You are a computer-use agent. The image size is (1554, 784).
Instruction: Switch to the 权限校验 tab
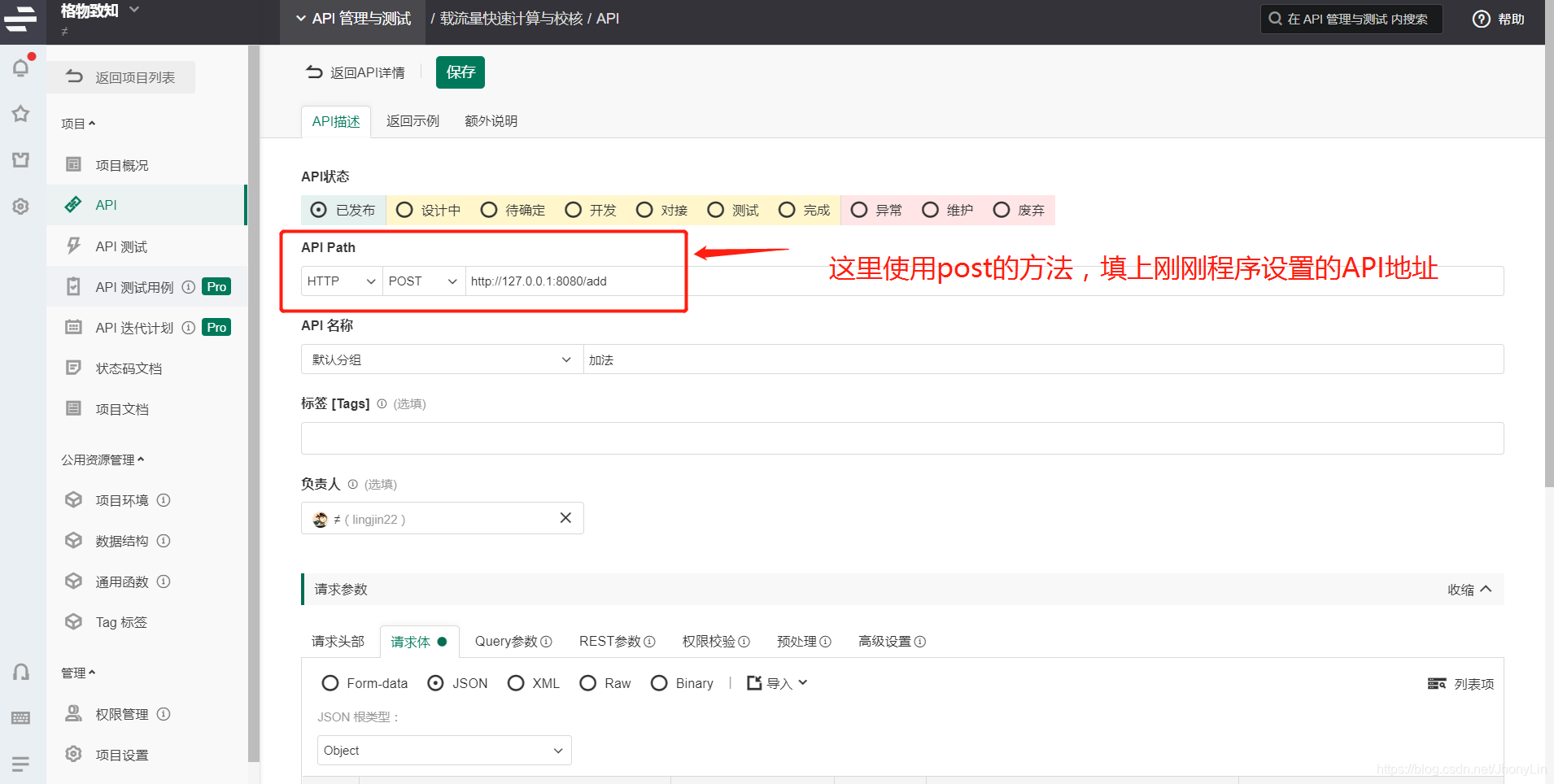pyautogui.click(x=716, y=642)
